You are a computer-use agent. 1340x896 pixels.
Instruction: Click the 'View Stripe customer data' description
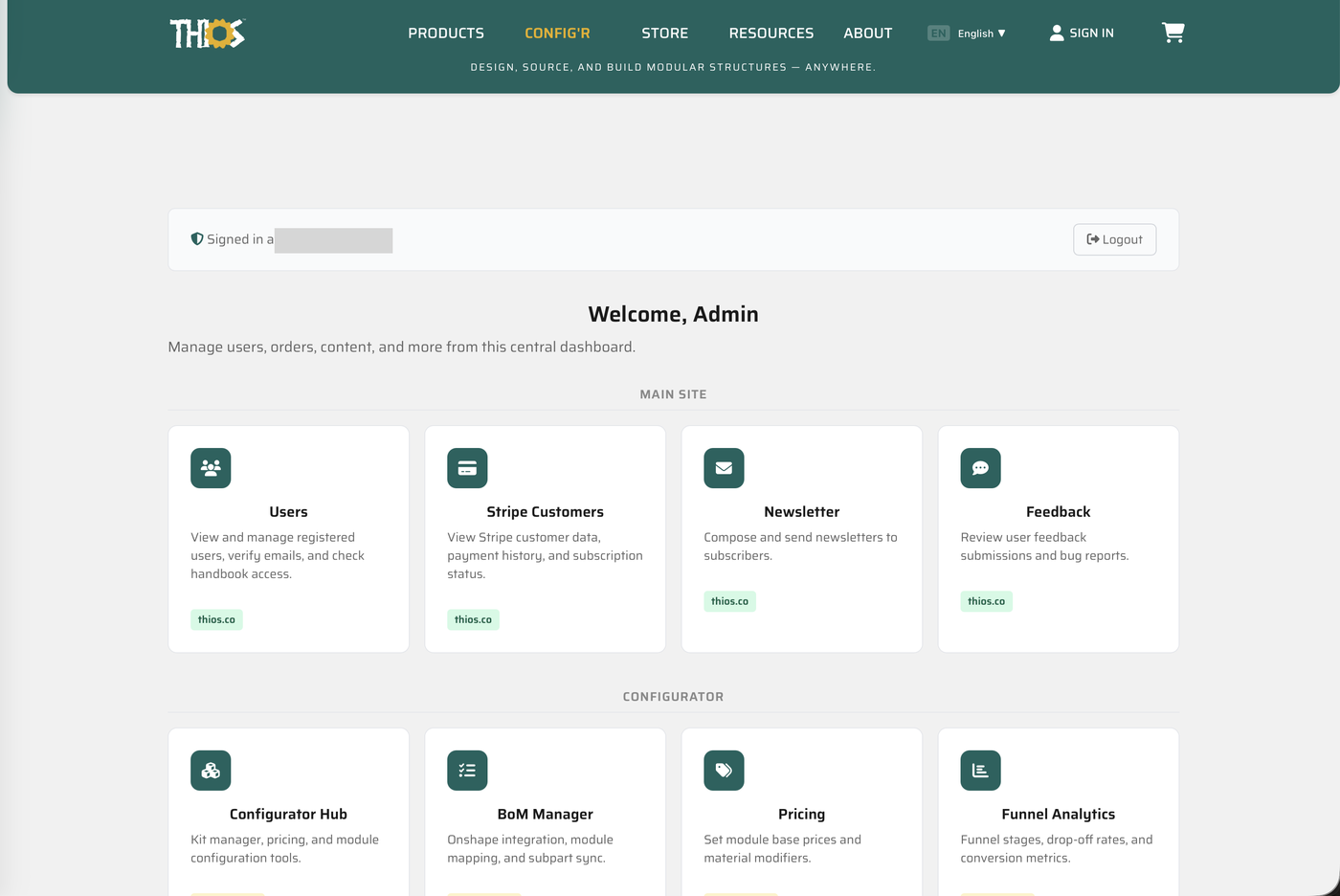coord(545,555)
